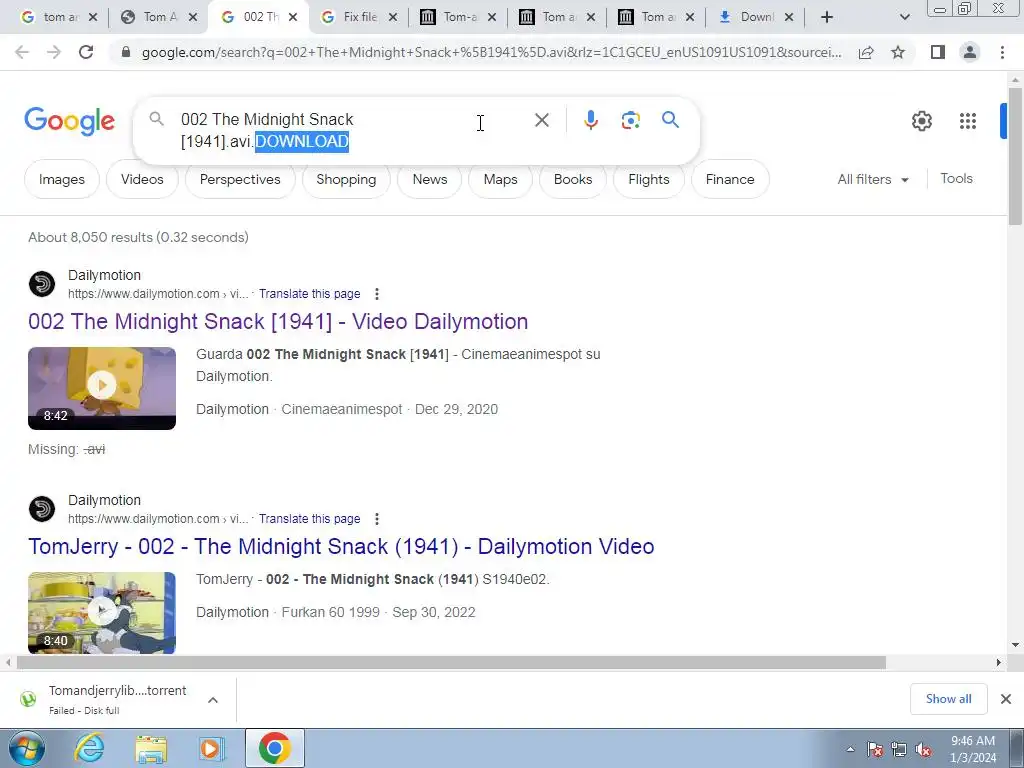Open Chrome three-dot menu
1024x768 pixels.
1002,52
